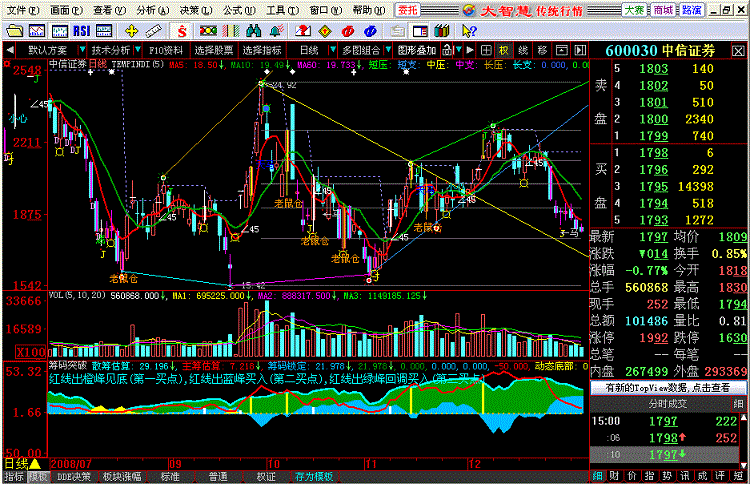
Task: Click the skip-to-end panel icon
Action: click(580, 50)
